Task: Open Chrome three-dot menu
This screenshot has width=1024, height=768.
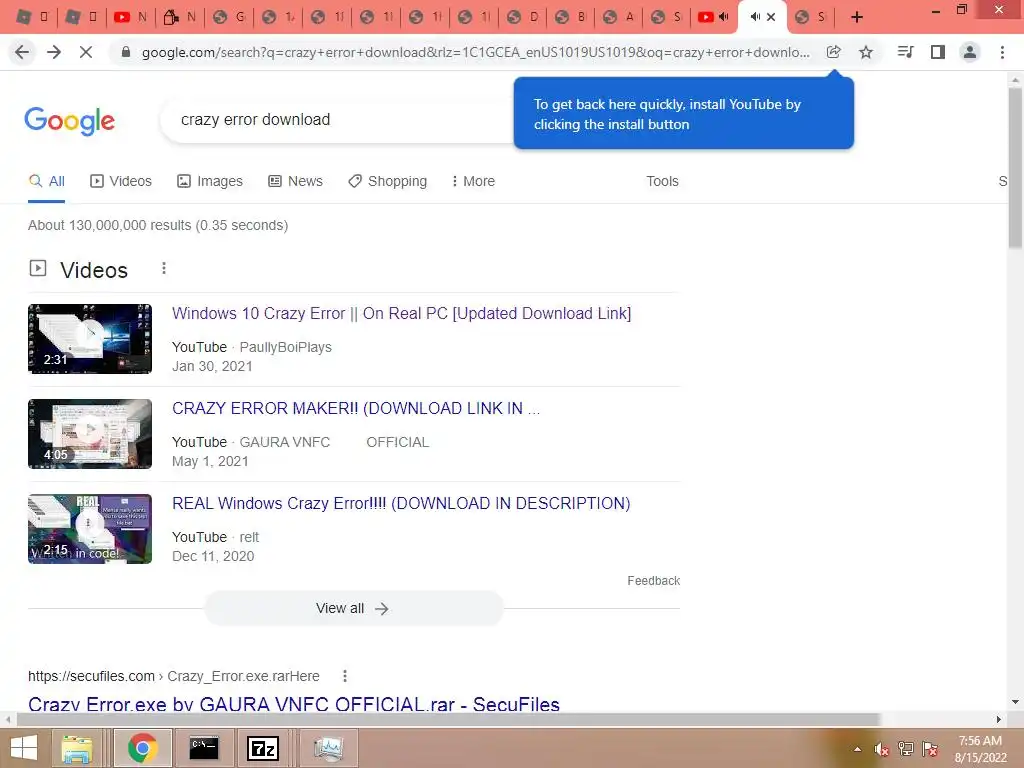Action: (1002, 52)
